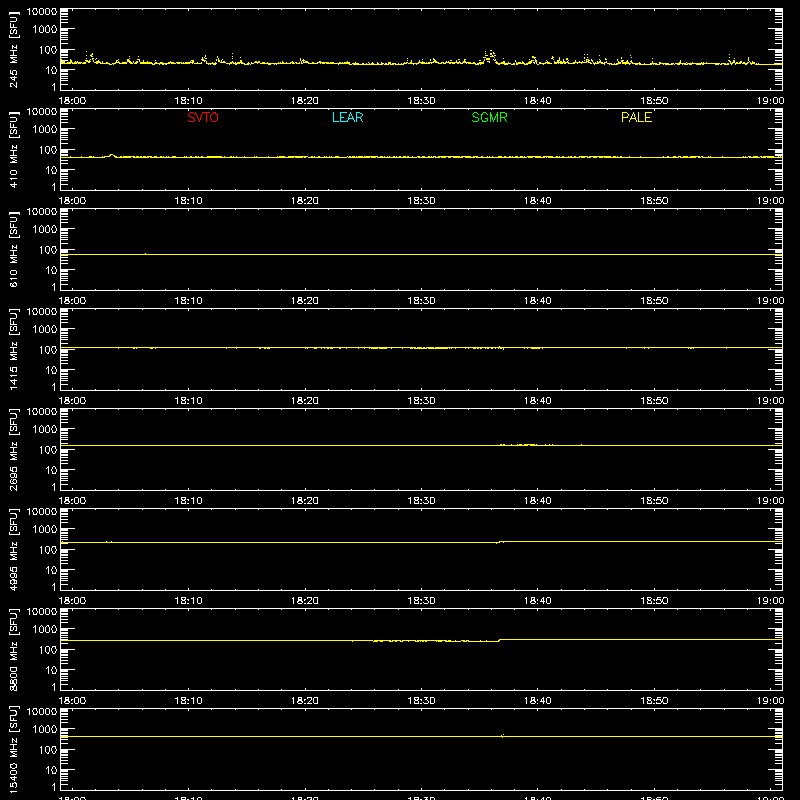The height and width of the screenshot is (800, 800).
Task: Select the 8800 MHz [SFU] axis title
Action: click(13, 649)
